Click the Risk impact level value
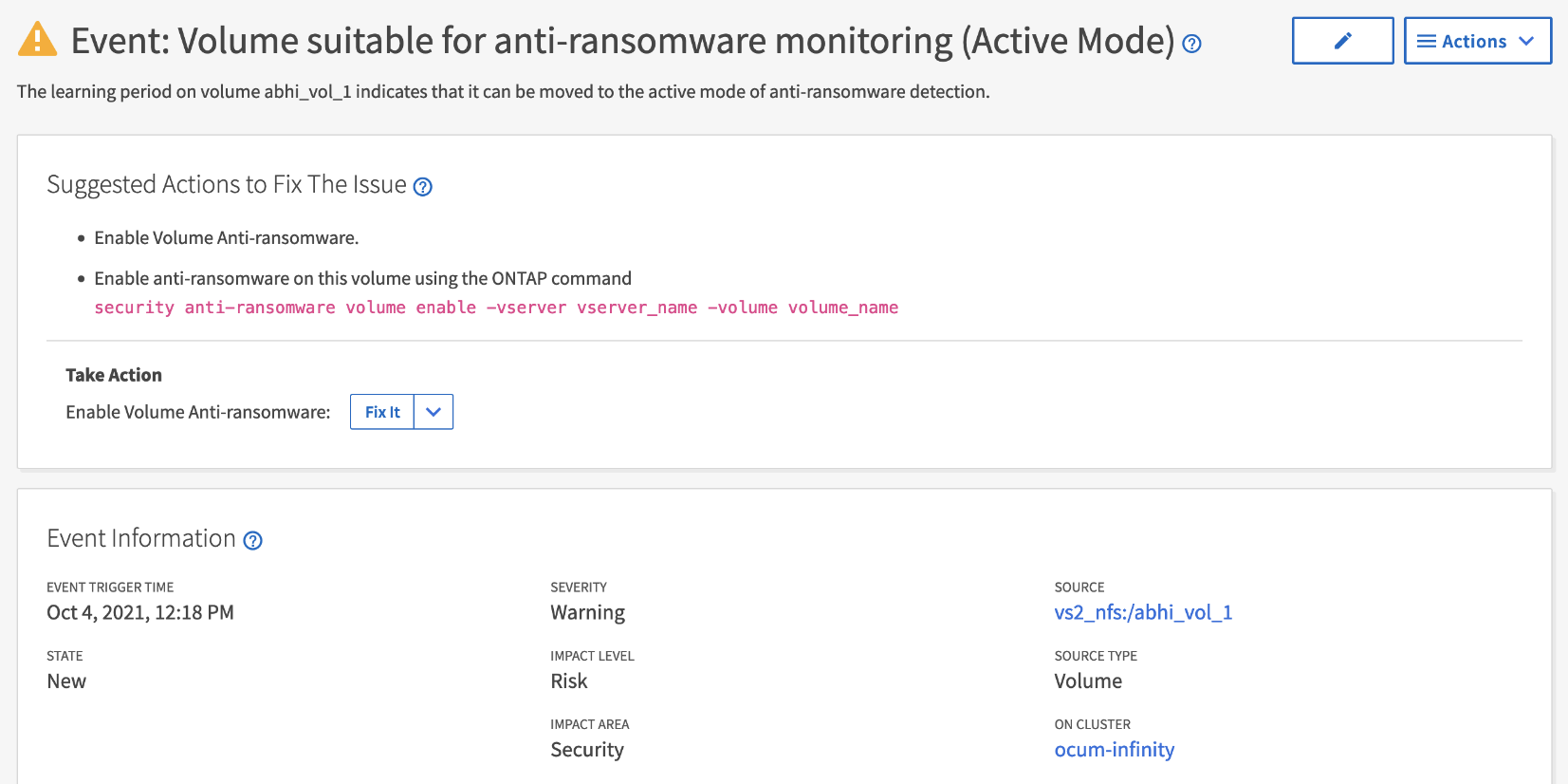This screenshot has width=1568, height=784. coord(569,681)
